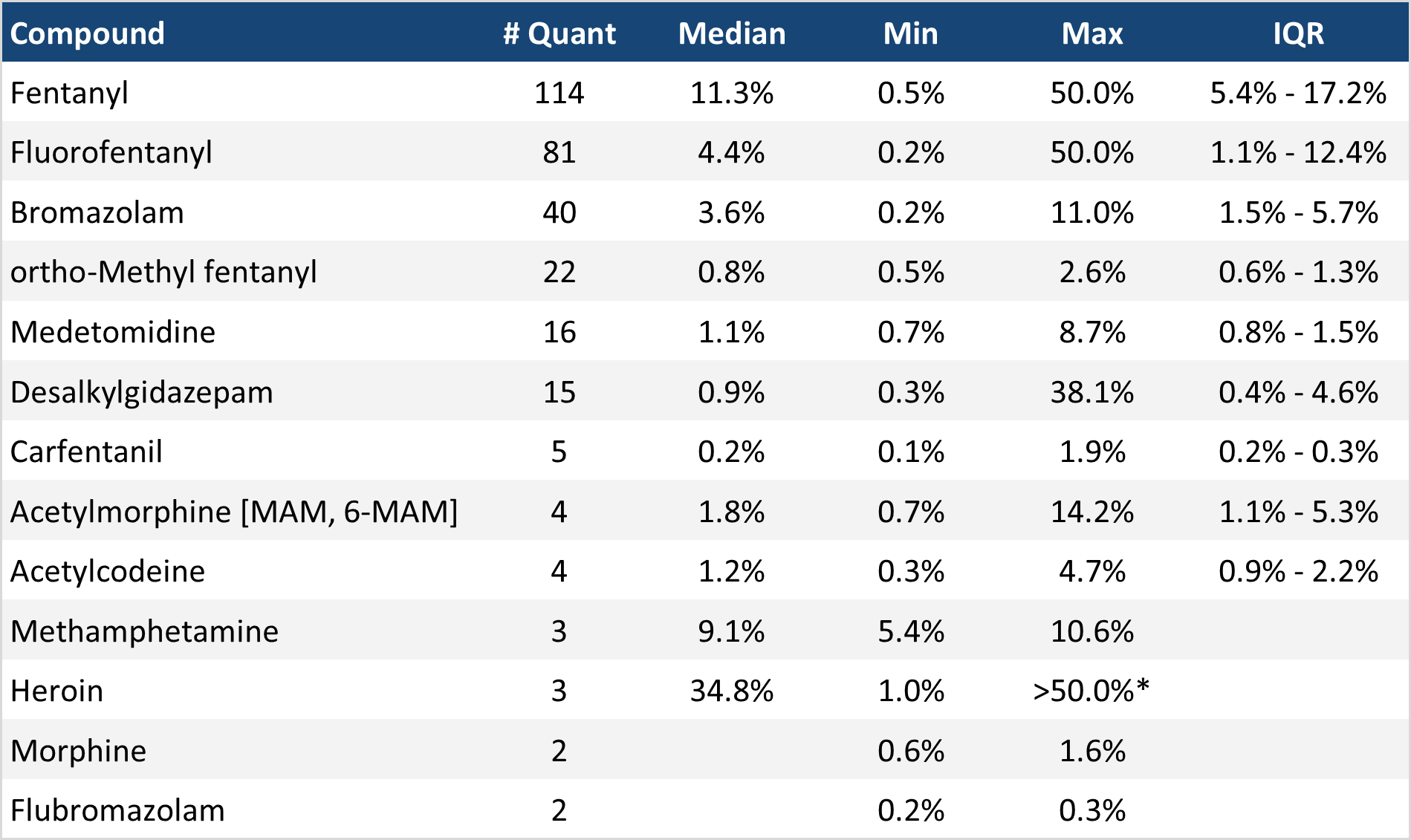Click Fentanyl's 5.4% - 17.2% IQR cell
This screenshot has height=840, width=1411.
point(1298,93)
